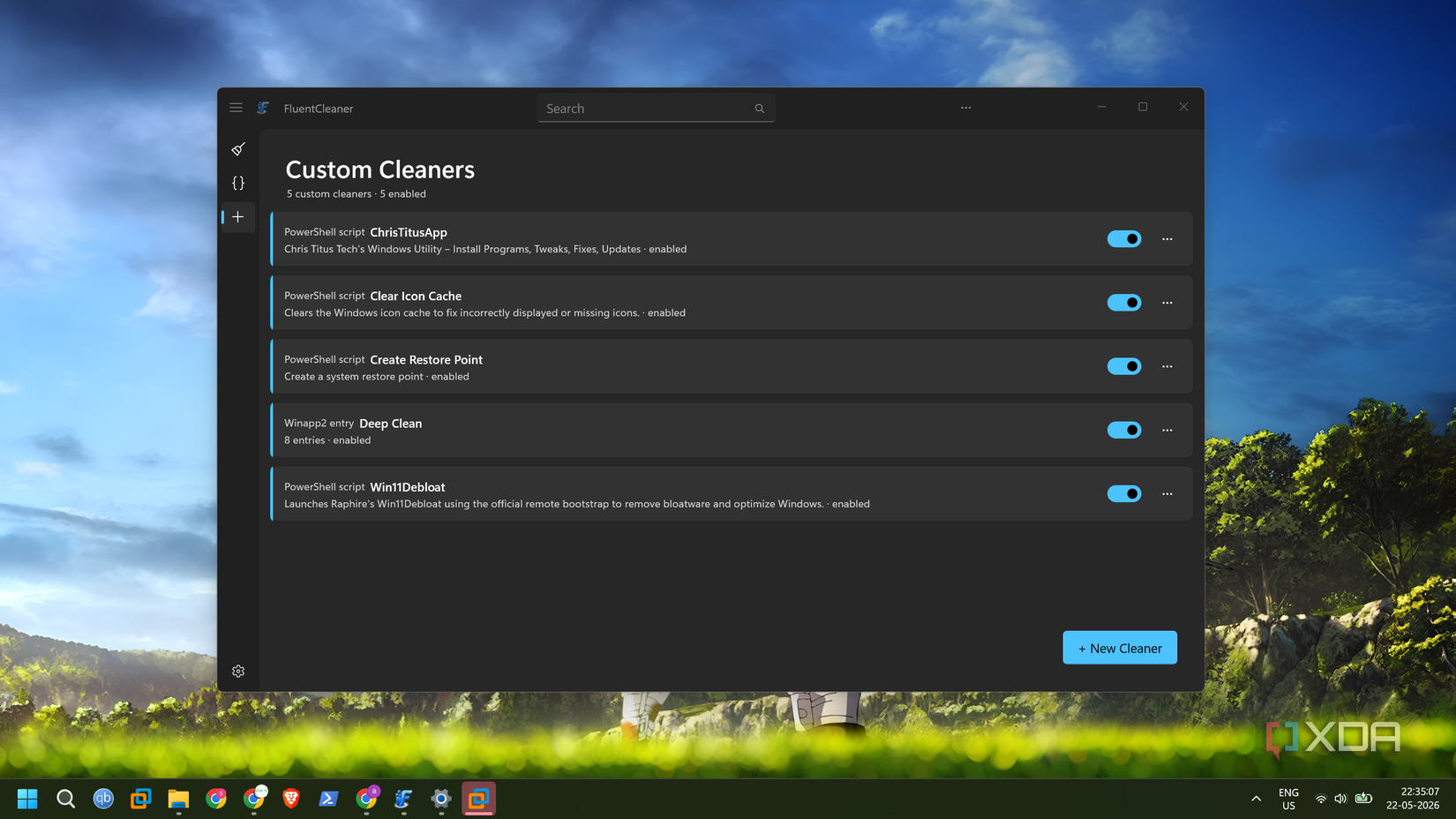Open first VMware icon on taskbar

point(140,799)
